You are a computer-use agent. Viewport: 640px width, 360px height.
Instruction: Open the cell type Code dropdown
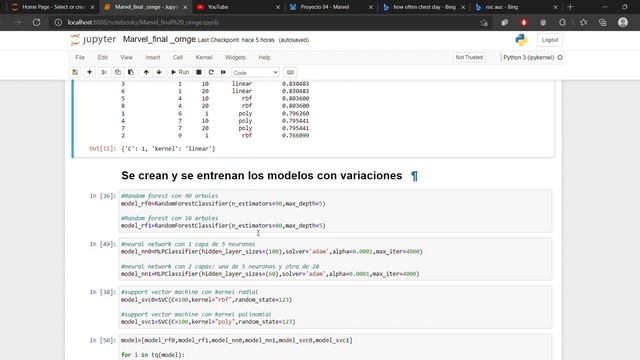[255, 72]
